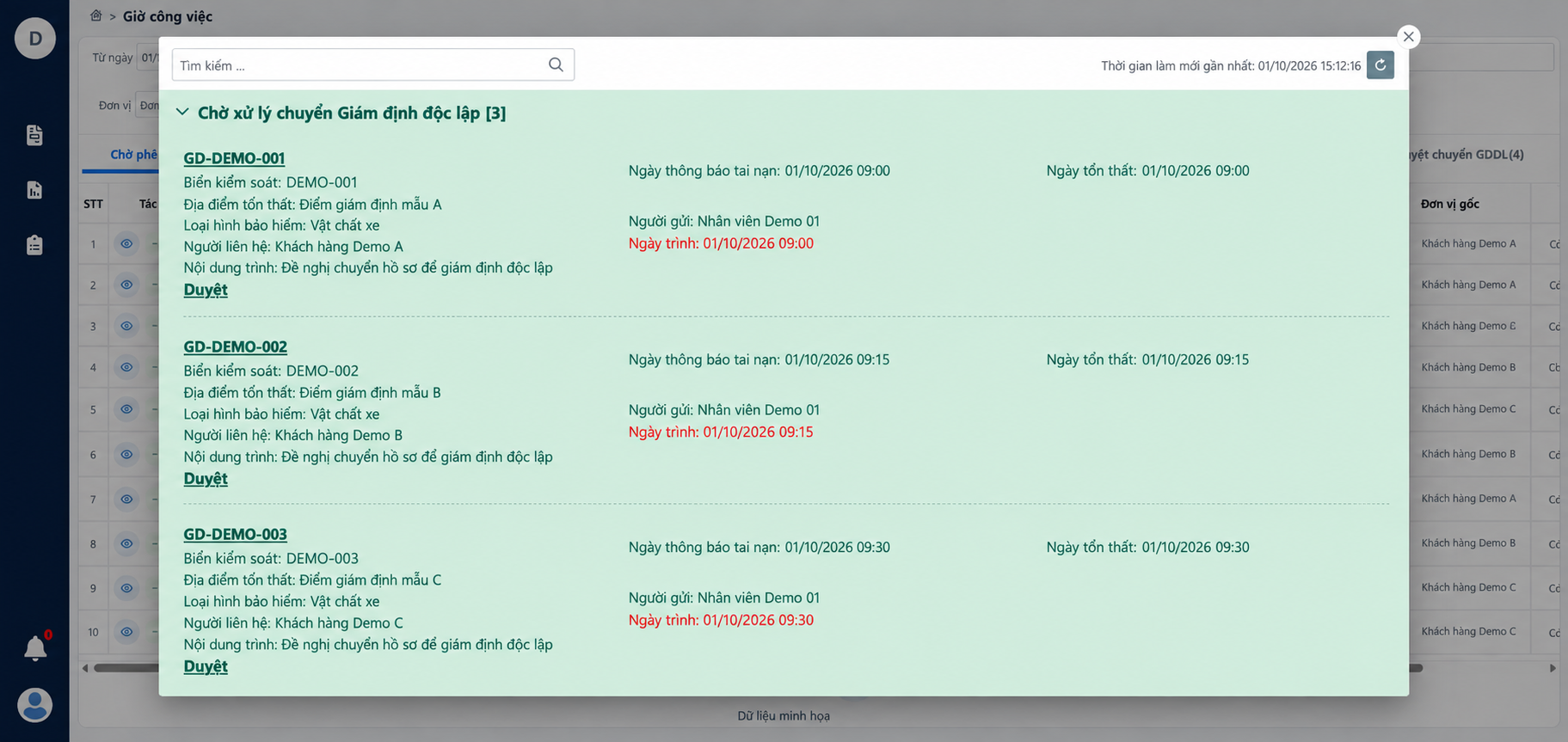Click the left arrow of the horizontal scrollbar
This screenshot has height=742, width=1568.
click(85, 668)
